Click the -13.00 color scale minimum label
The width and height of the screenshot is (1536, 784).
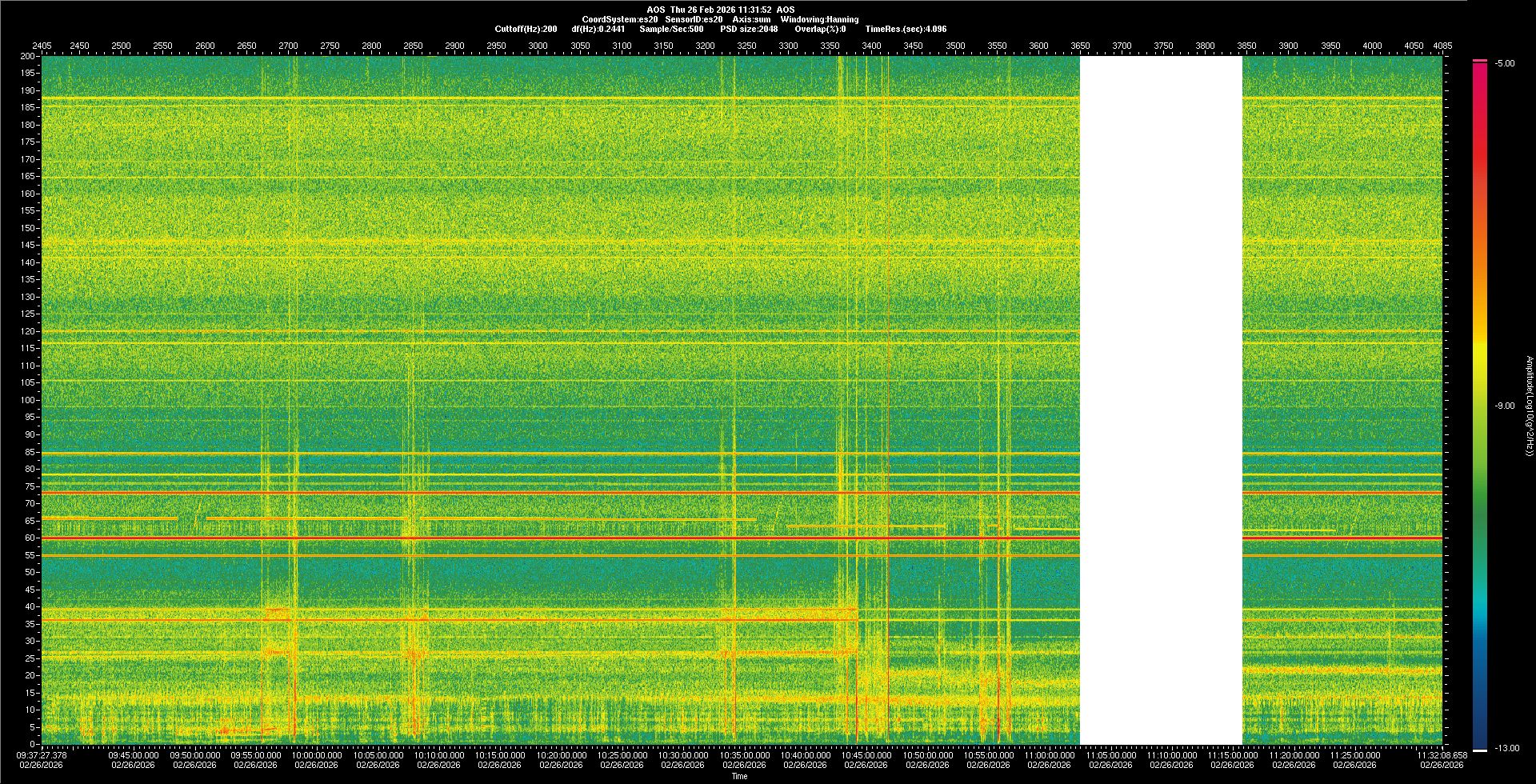(x=1507, y=748)
